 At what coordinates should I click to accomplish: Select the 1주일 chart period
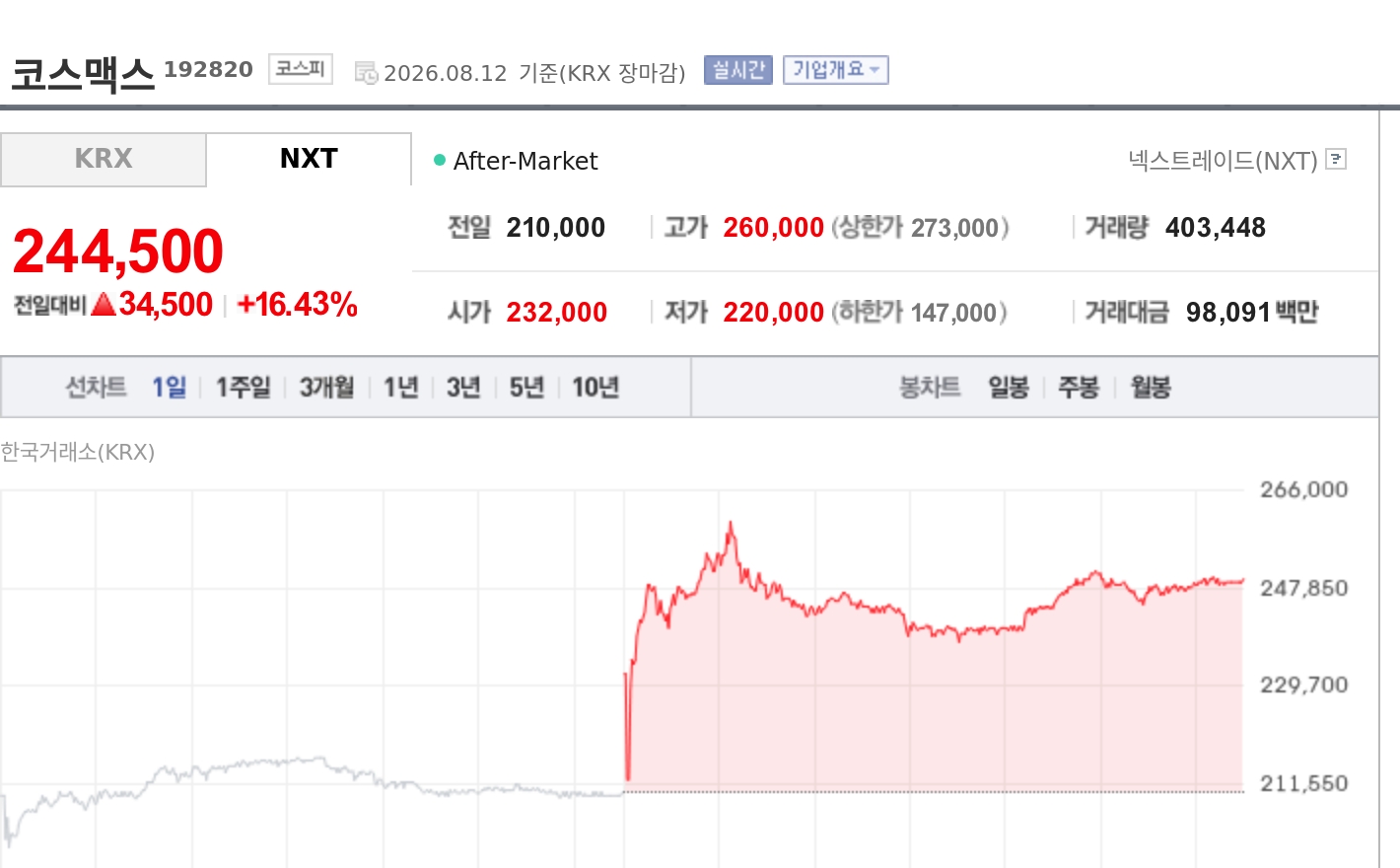pyautogui.click(x=244, y=387)
